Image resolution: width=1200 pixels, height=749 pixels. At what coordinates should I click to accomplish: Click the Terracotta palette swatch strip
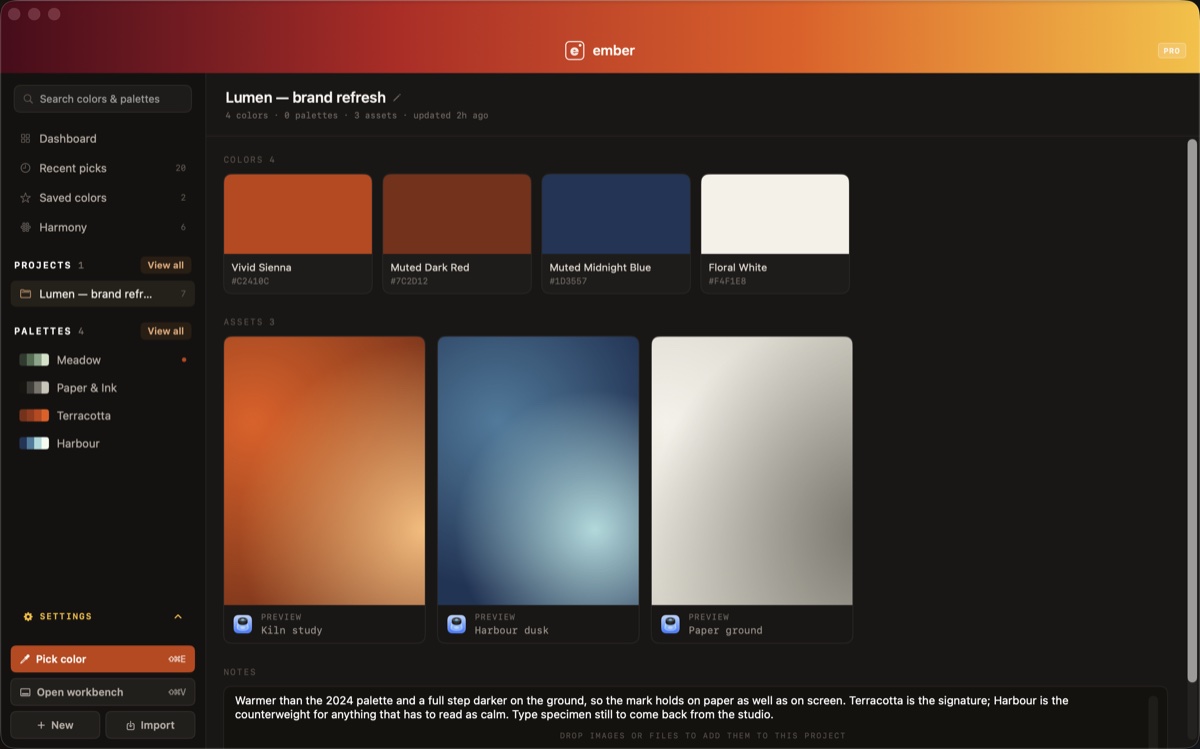pos(34,416)
